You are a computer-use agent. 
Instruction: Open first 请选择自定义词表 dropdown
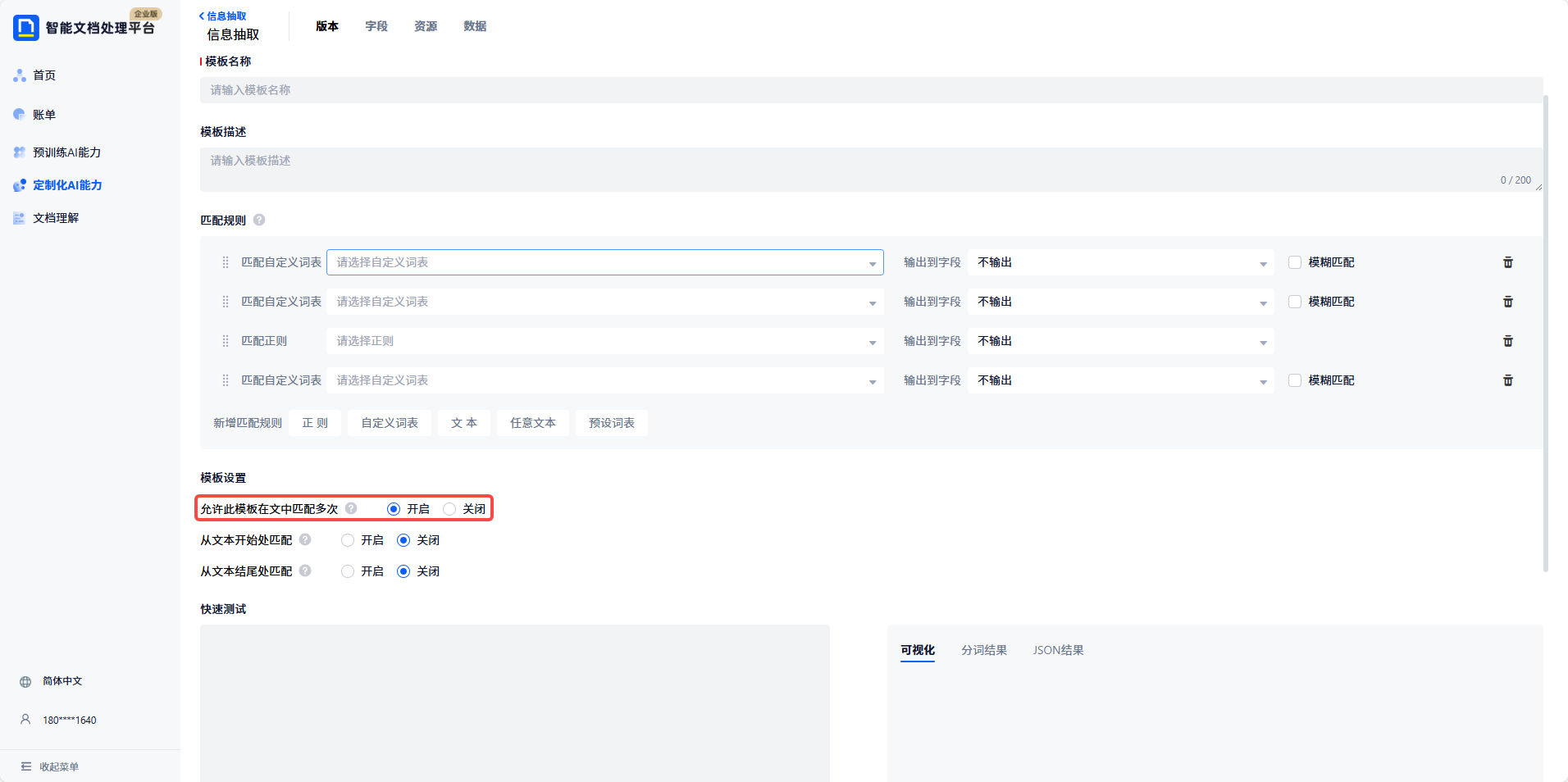pos(605,262)
